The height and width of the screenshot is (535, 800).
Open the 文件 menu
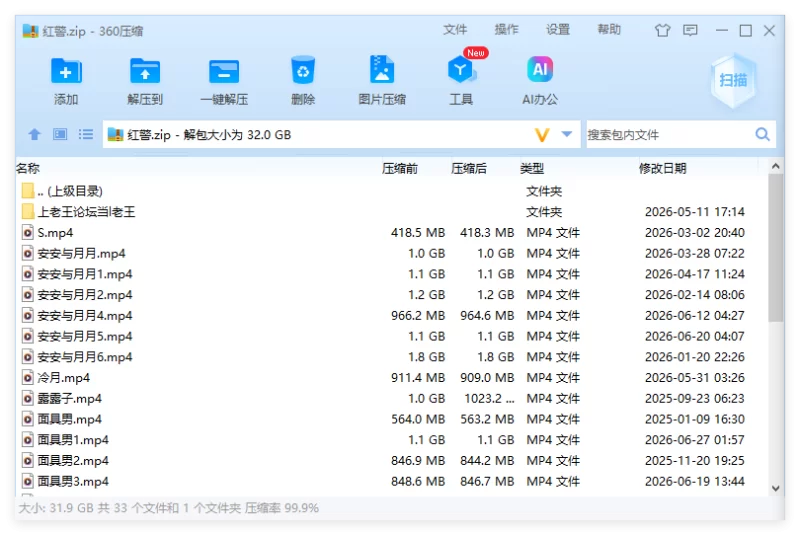[455, 30]
